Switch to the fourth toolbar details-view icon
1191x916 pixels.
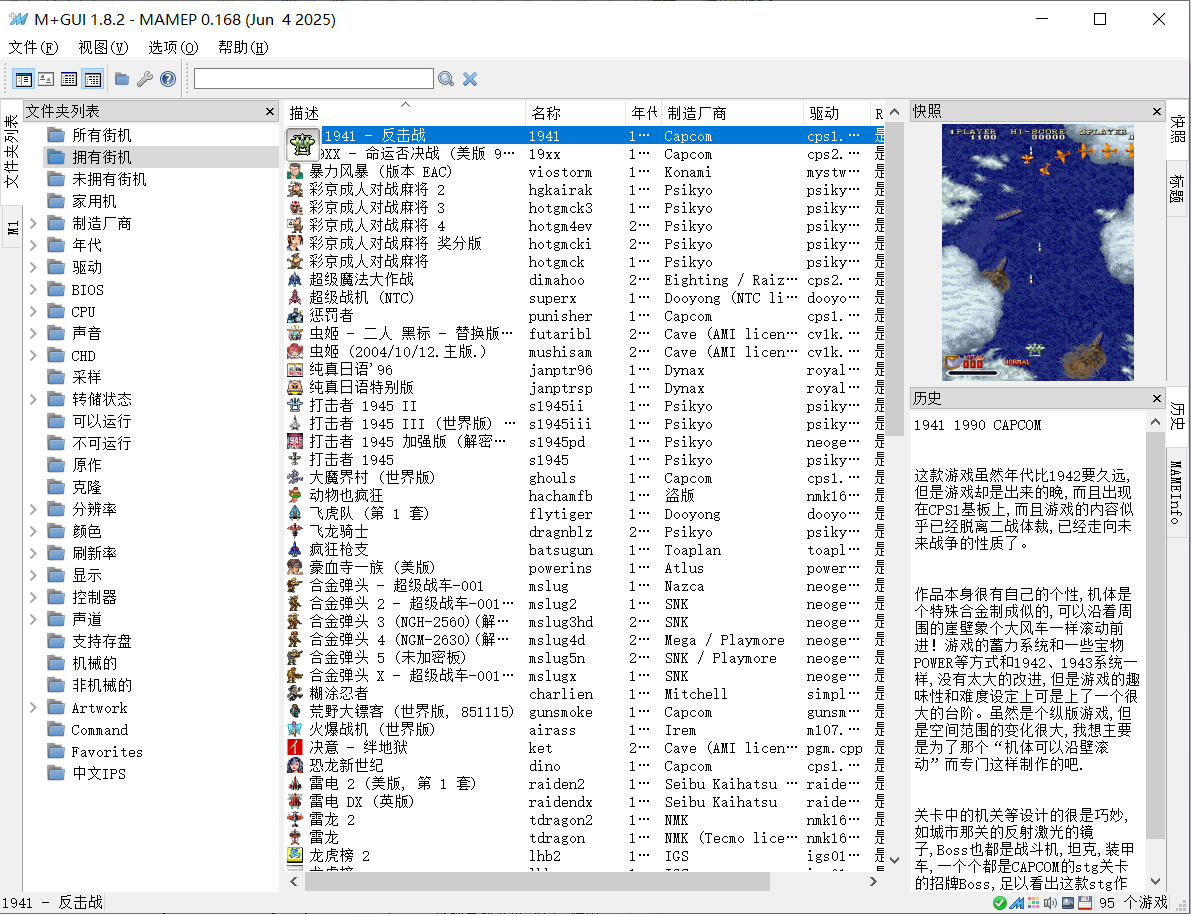pos(93,79)
